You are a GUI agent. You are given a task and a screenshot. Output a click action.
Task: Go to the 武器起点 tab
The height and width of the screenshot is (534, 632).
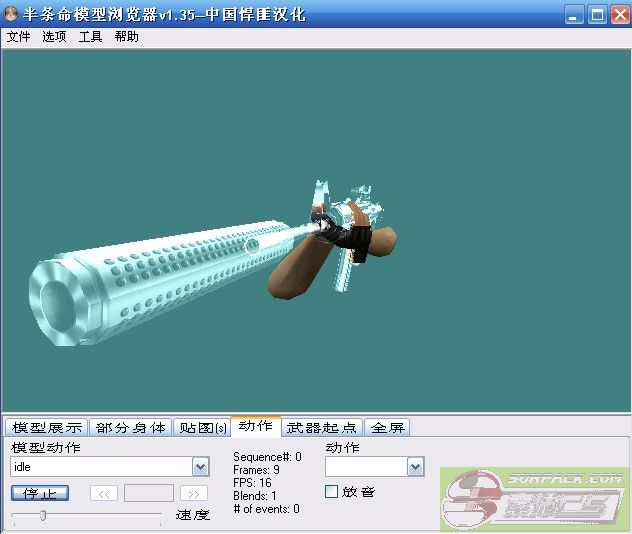click(322, 428)
